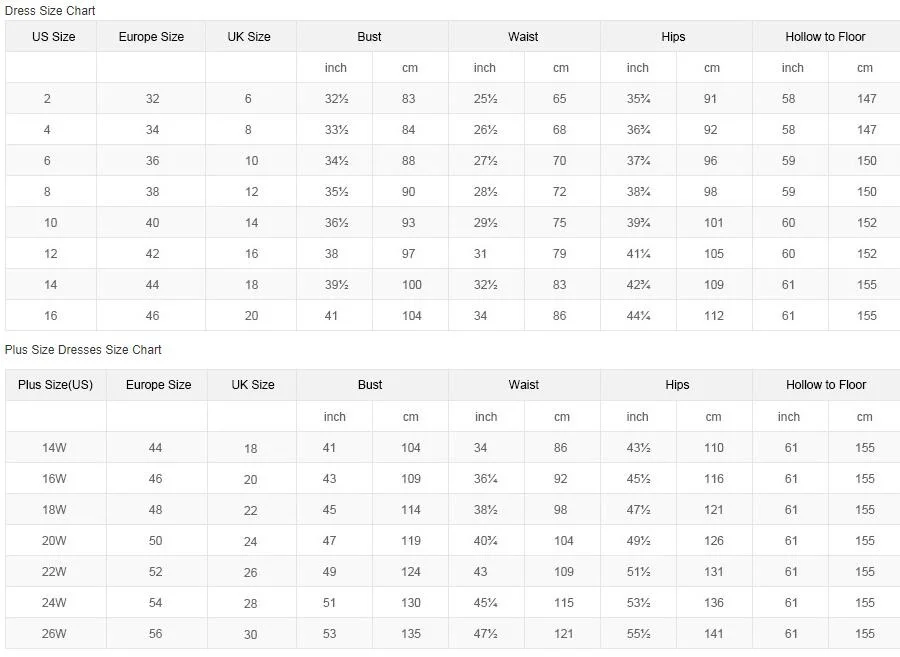Select the "Plus Size(US)" column header
900x657 pixels.
coord(55,385)
